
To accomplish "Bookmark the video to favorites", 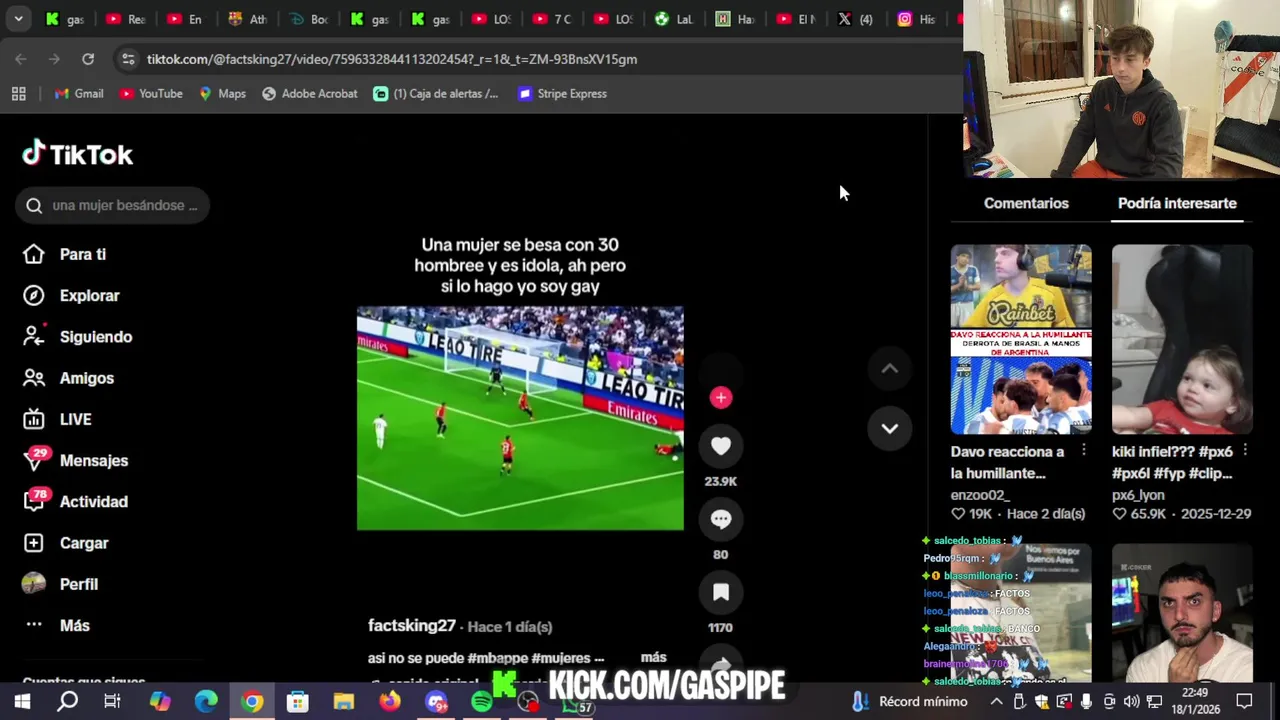I will 721,592.
